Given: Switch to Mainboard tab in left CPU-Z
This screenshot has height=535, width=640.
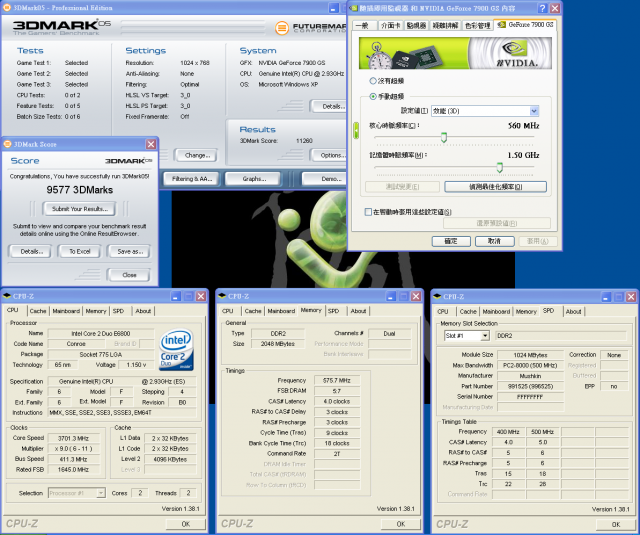Looking at the screenshot, I should coord(66,311).
